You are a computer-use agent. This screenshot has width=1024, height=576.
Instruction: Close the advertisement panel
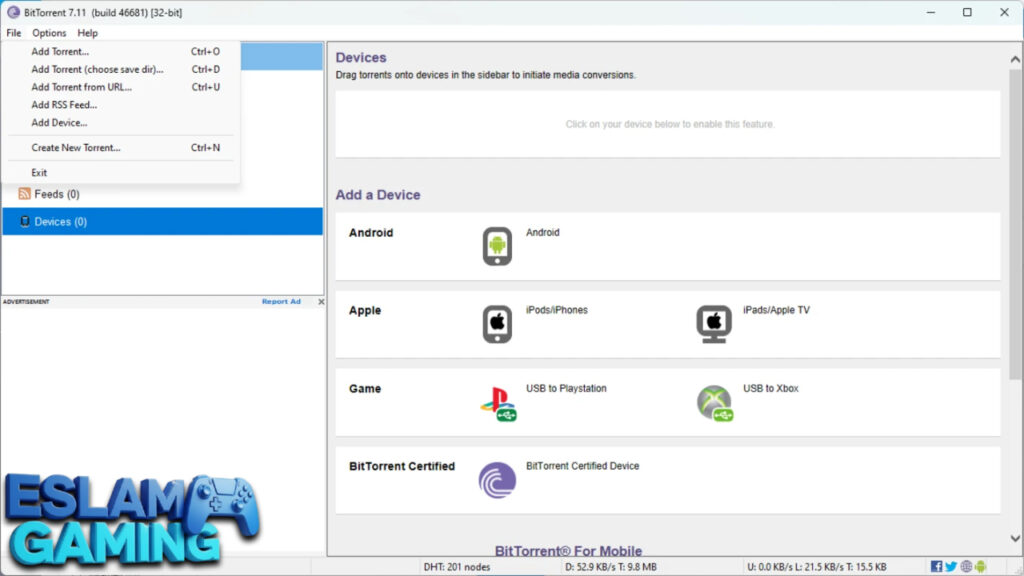coord(321,301)
